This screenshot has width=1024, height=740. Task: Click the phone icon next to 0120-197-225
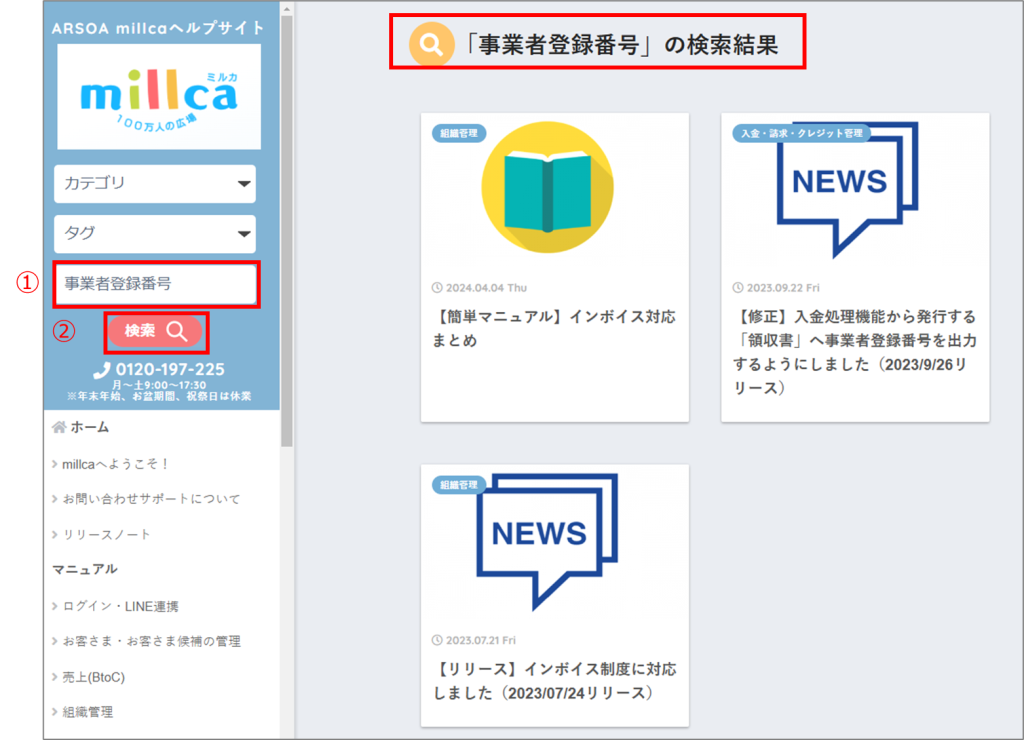[102, 370]
